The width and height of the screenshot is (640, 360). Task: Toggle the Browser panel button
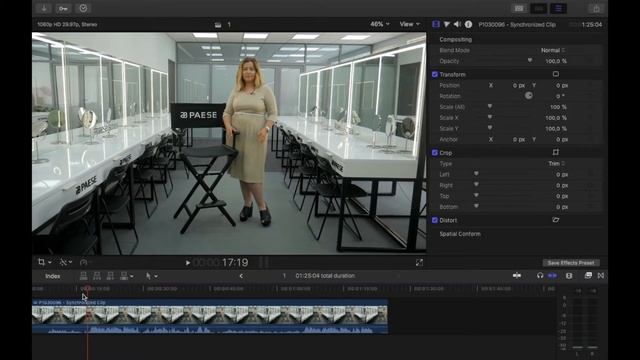(519, 8)
